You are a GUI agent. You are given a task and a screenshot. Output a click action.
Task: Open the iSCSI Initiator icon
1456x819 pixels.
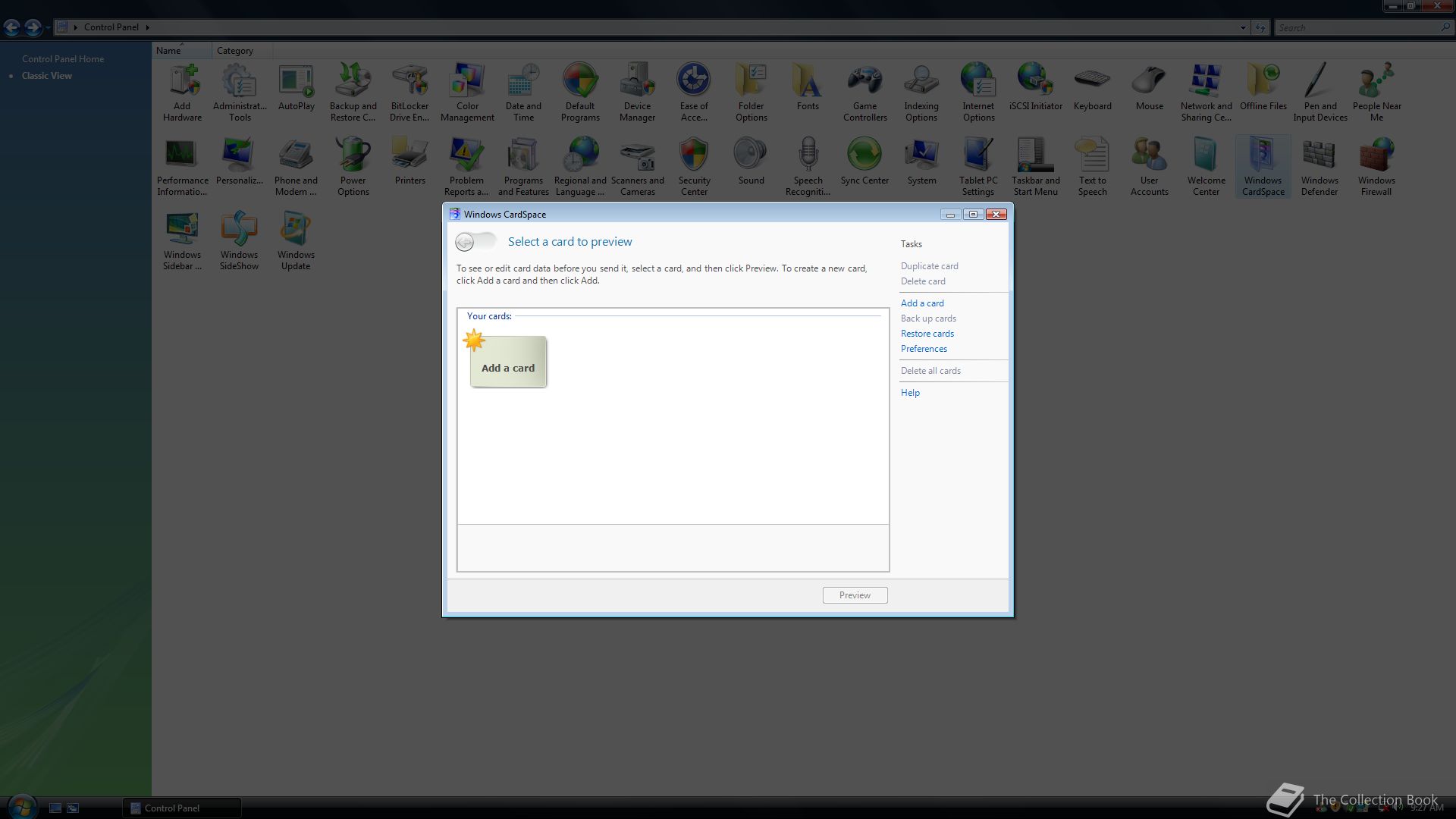pyautogui.click(x=1036, y=87)
